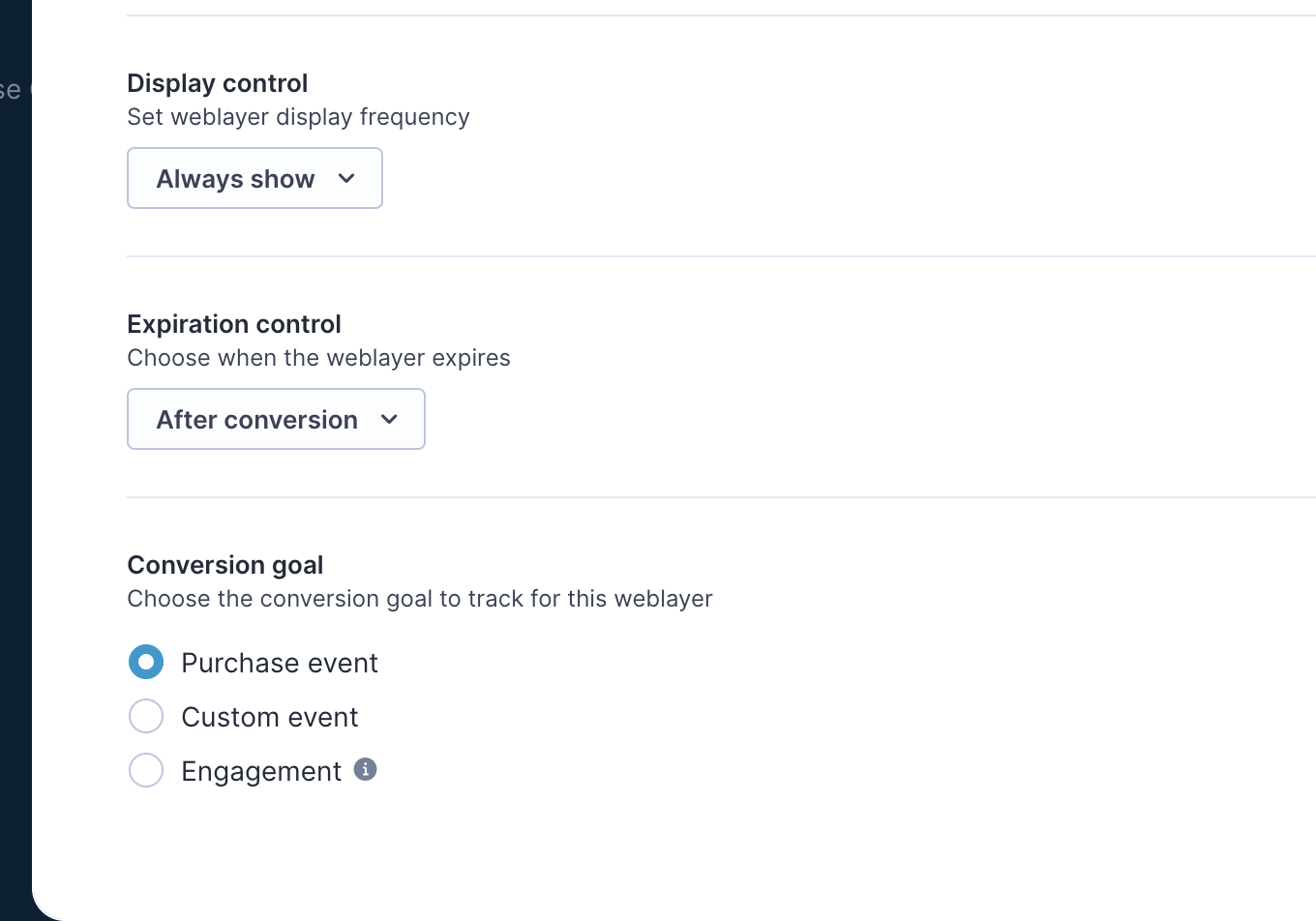This screenshot has height=921, width=1316.
Task: Click the 'Purchase event' label text
Action: tap(280, 663)
